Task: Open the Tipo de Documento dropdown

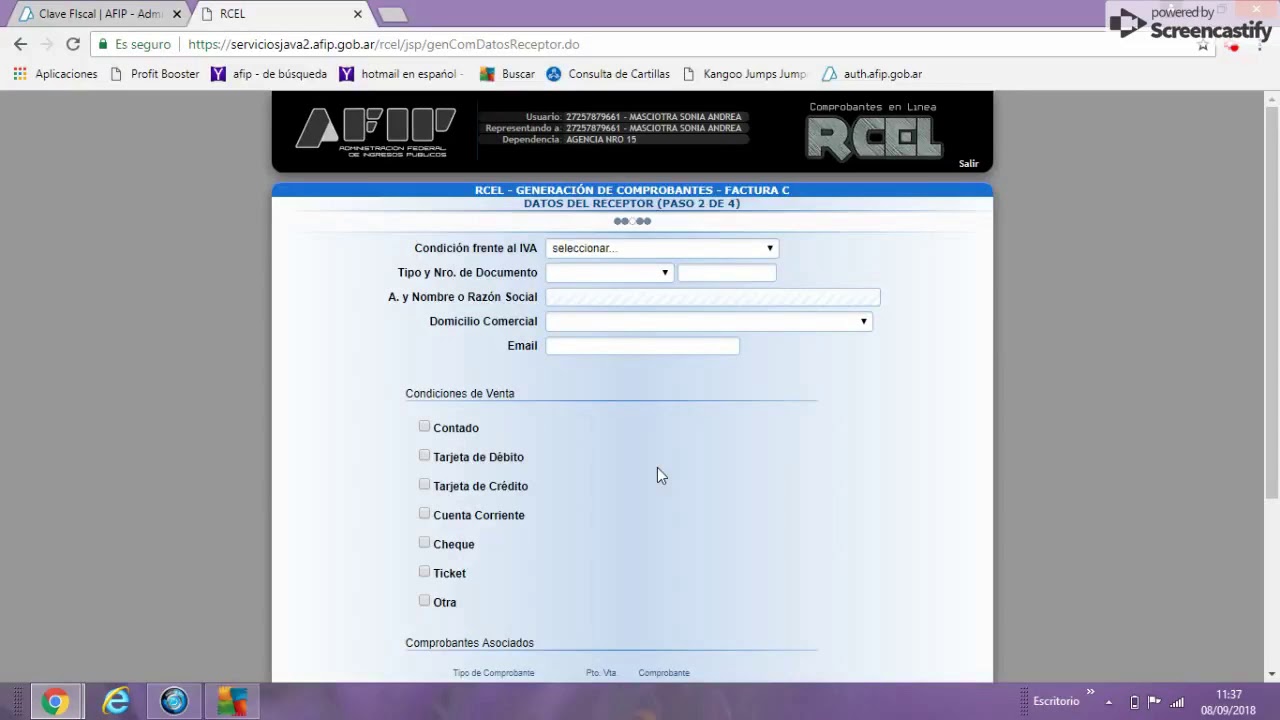Action: point(609,272)
